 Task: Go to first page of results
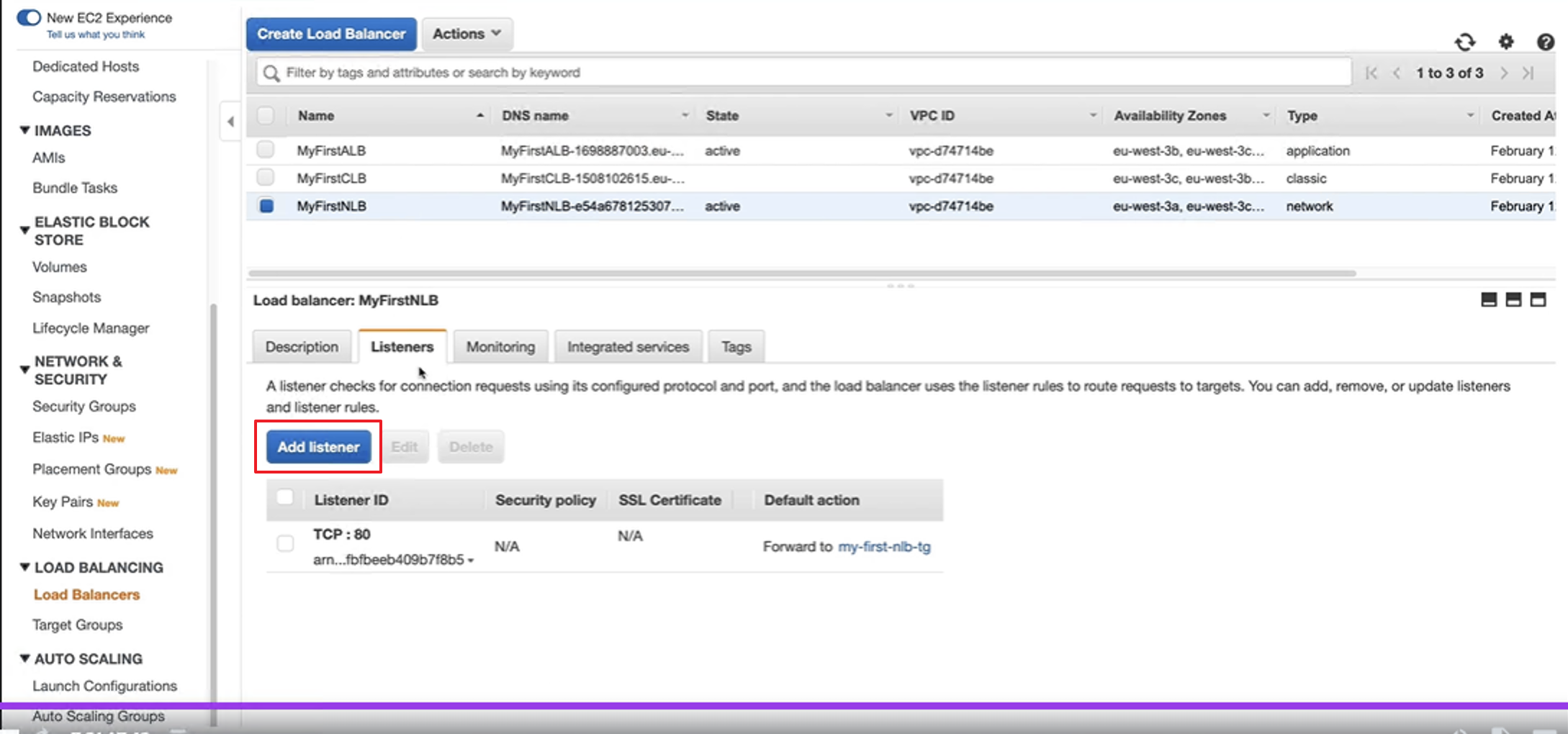click(x=1371, y=73)
